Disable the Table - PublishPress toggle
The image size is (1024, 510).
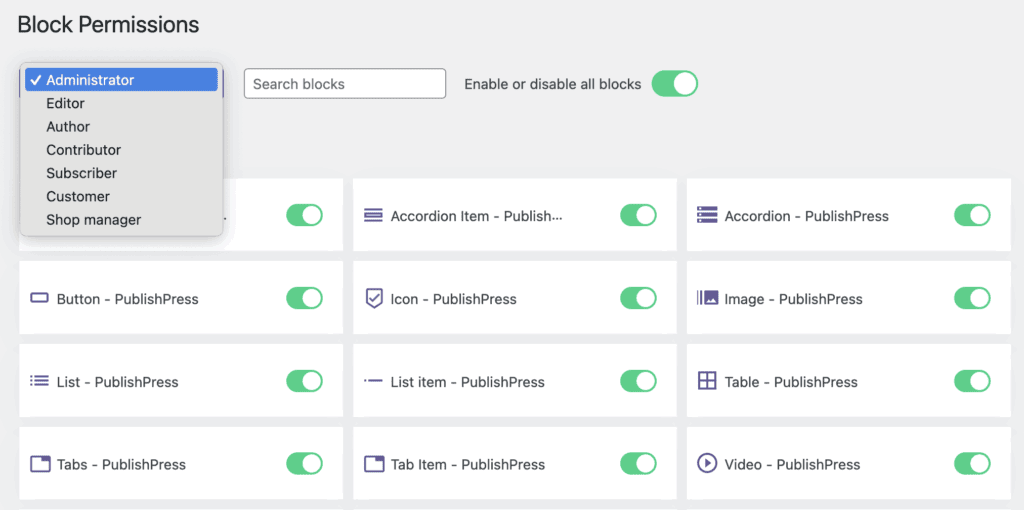pyautogui.click(x=972, y=381)
